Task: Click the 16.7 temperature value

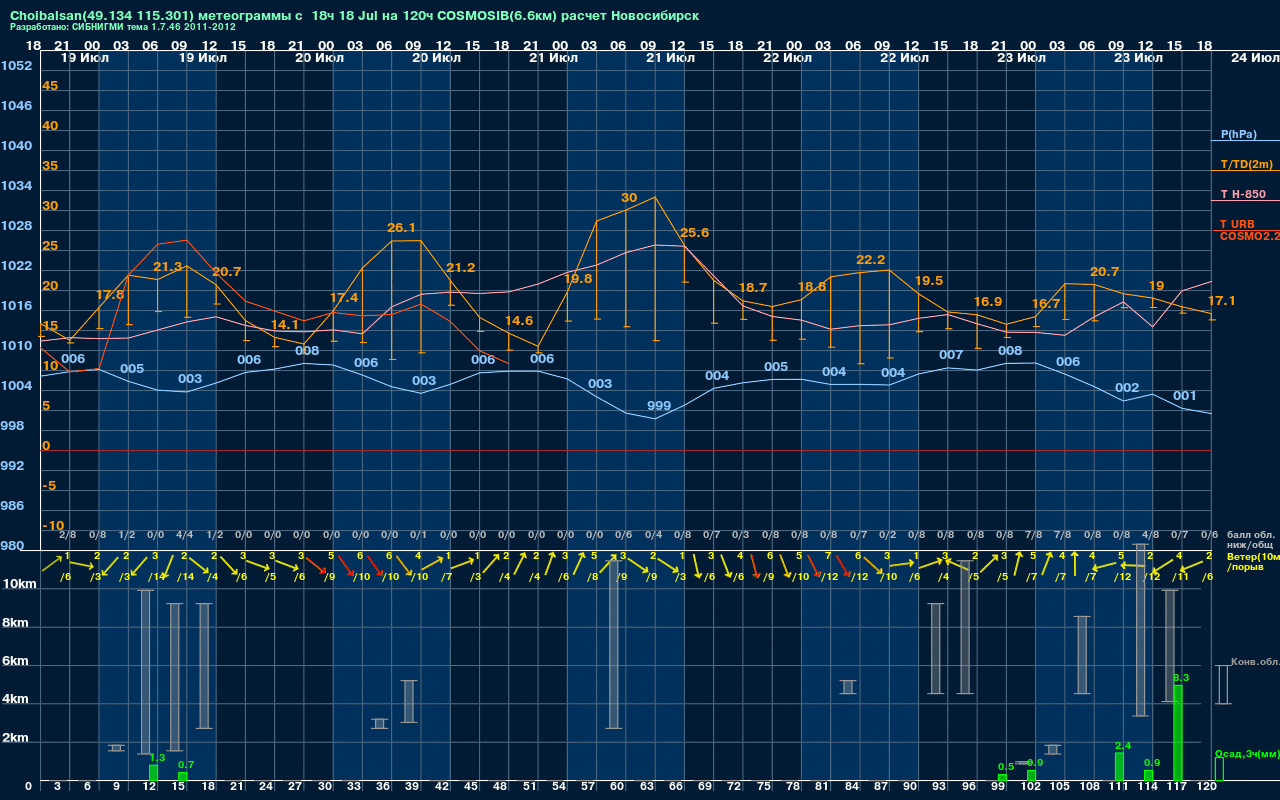Action: (1046, 304)
